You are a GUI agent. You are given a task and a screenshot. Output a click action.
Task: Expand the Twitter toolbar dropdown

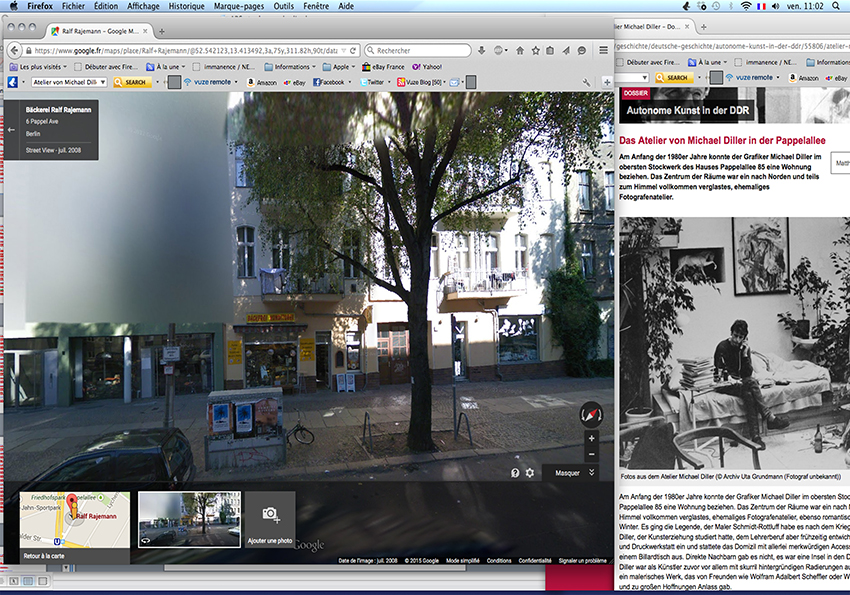tap(389, 82)
